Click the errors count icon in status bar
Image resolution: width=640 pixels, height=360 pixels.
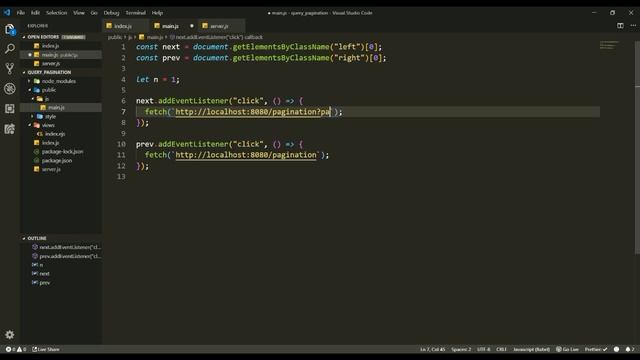tap(8, 349)
